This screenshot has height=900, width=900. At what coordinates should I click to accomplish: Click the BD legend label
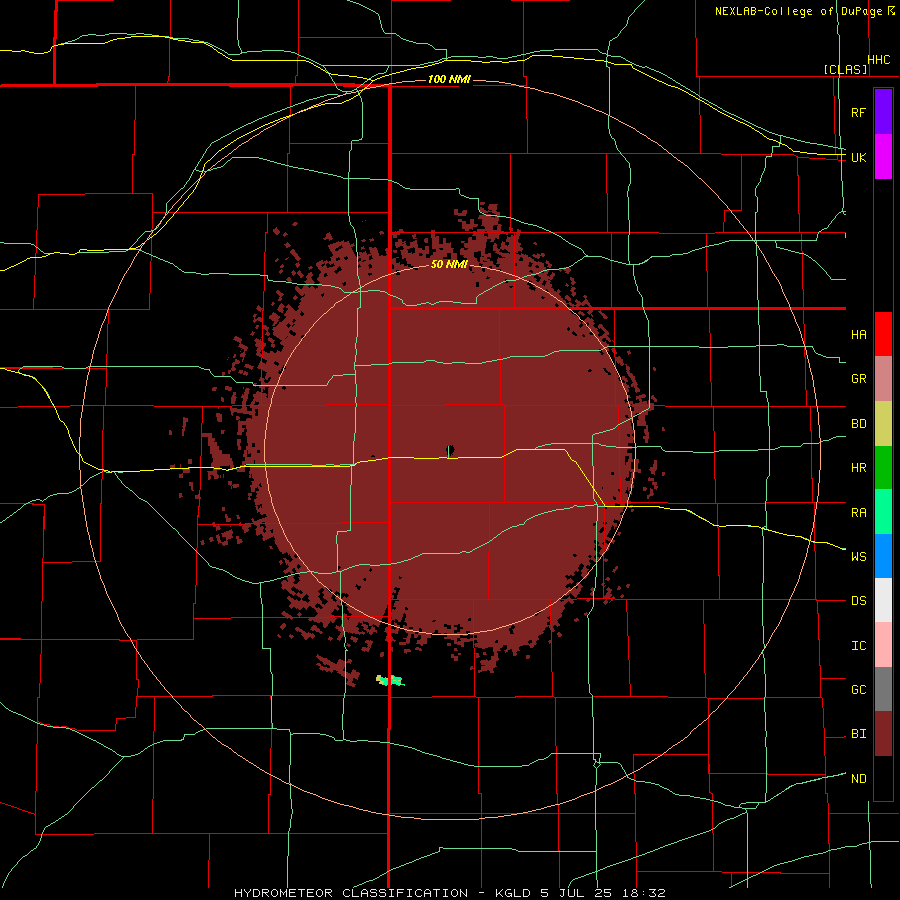tap(859, 424)
